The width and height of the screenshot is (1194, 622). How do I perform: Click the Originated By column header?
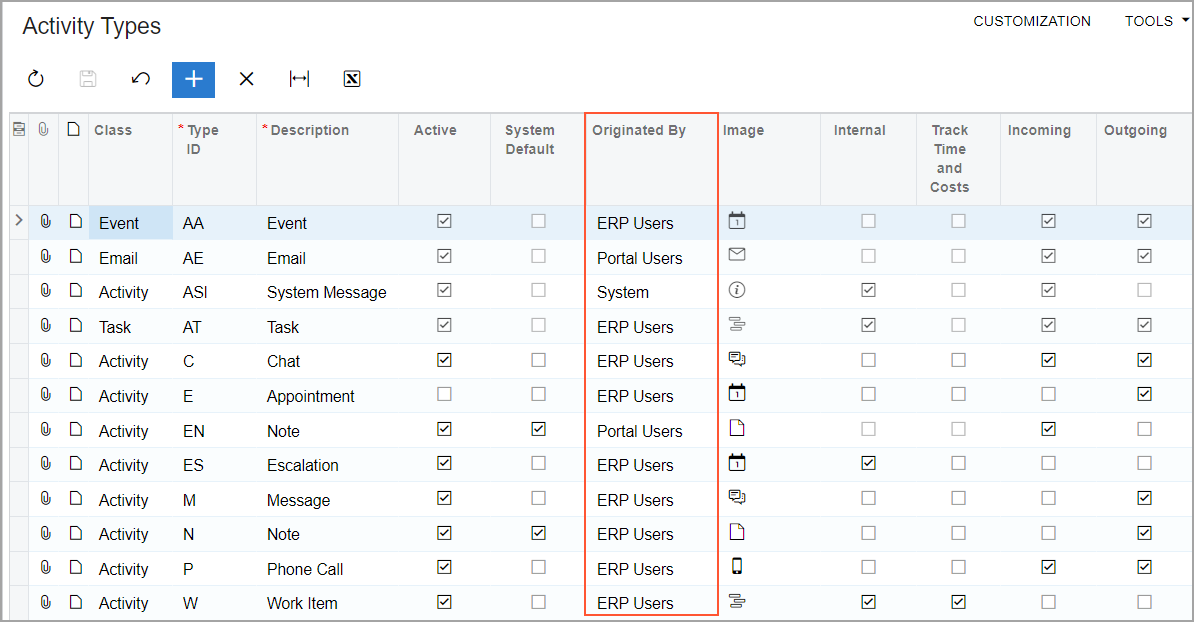point(639,130)
